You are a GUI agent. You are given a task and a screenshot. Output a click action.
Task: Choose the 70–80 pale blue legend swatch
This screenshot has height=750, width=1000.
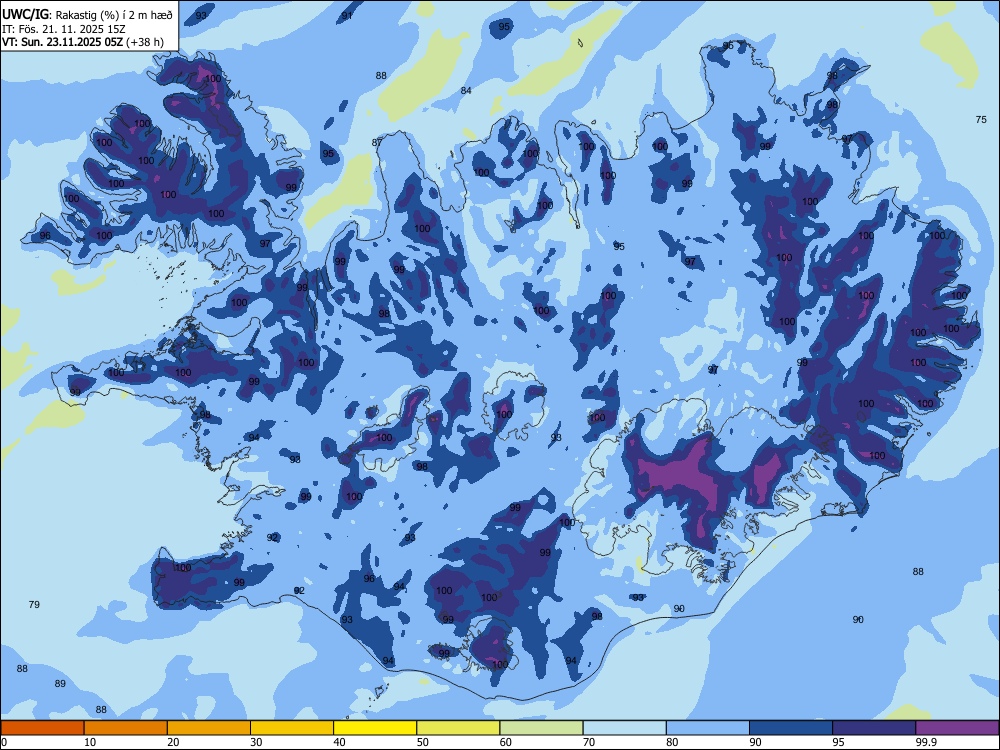point(624,728)
